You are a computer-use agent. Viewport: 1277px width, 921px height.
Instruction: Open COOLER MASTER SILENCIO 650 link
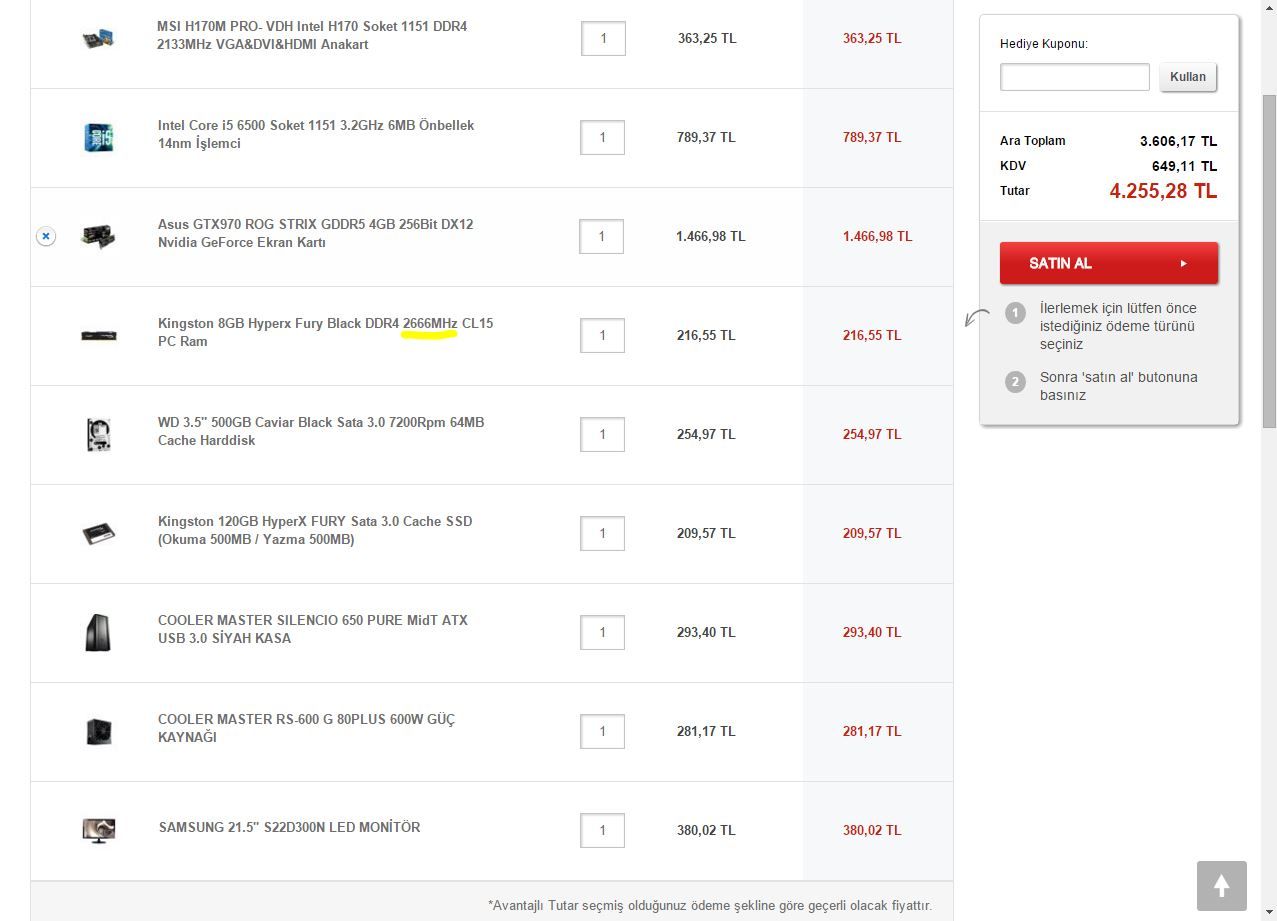tap(313, 629)
